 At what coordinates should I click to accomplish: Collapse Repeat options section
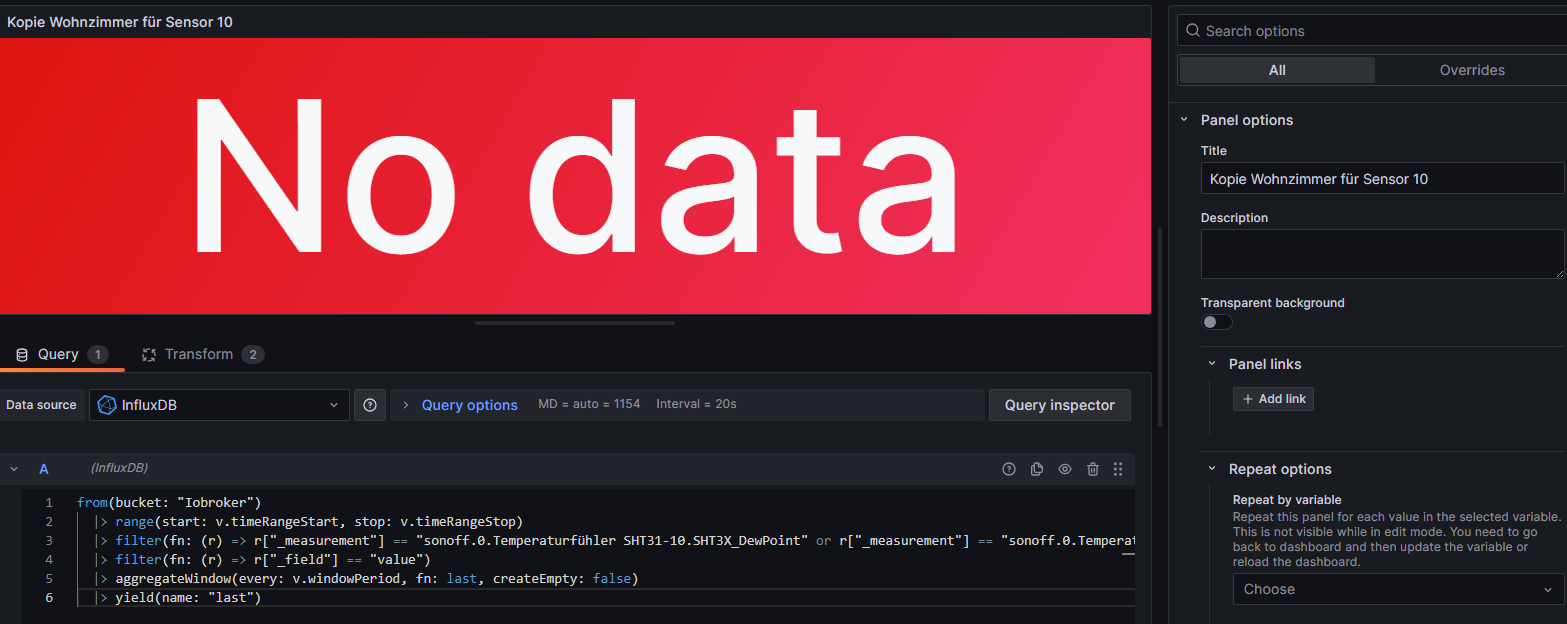[1211, 469]
